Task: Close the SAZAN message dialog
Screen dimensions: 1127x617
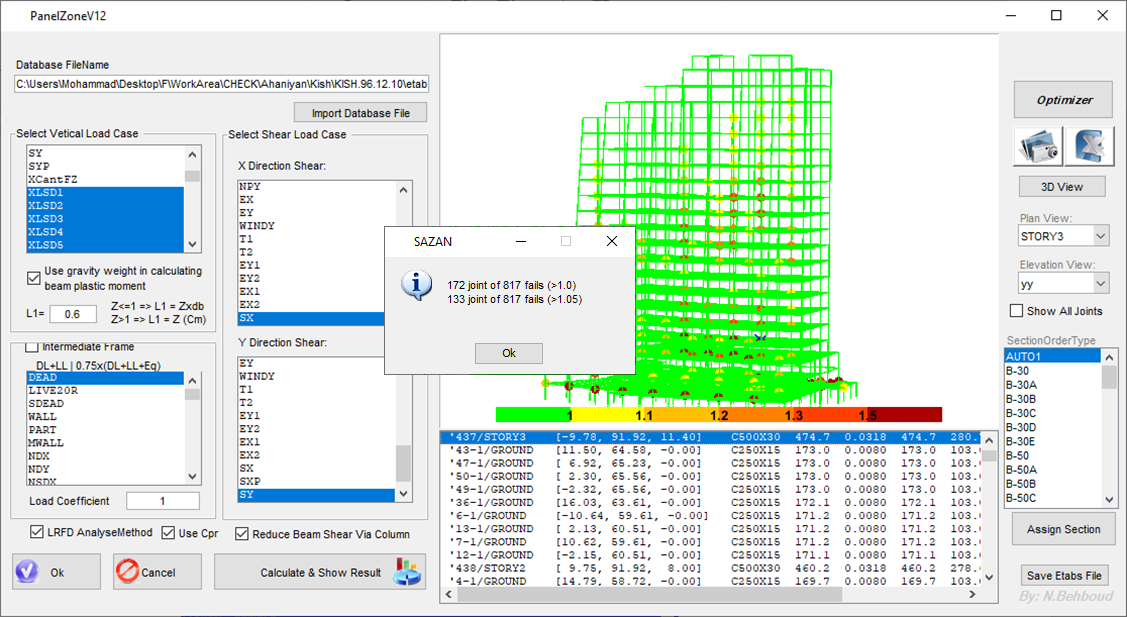Action: (x=612, y=241)
